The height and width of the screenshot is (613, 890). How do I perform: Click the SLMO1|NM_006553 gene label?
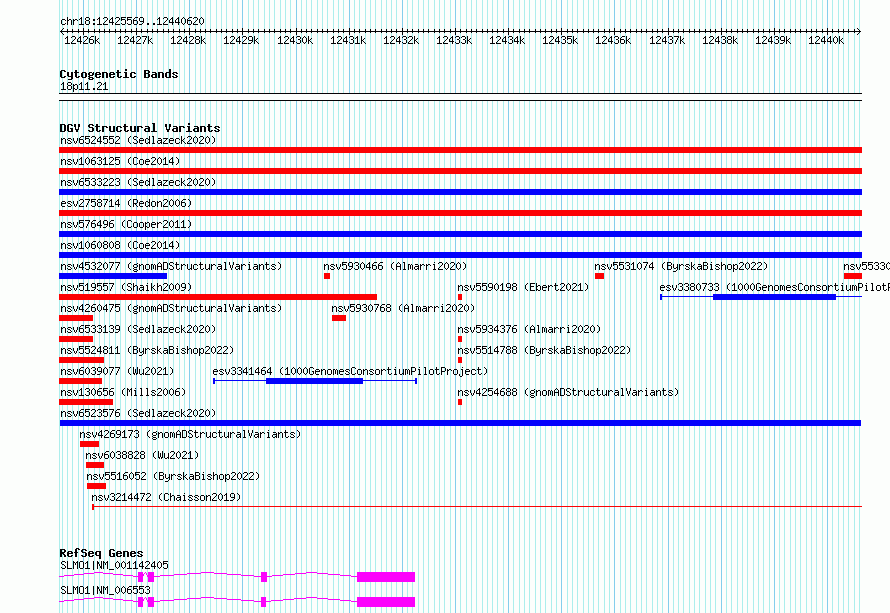click(x=105, y=590)
